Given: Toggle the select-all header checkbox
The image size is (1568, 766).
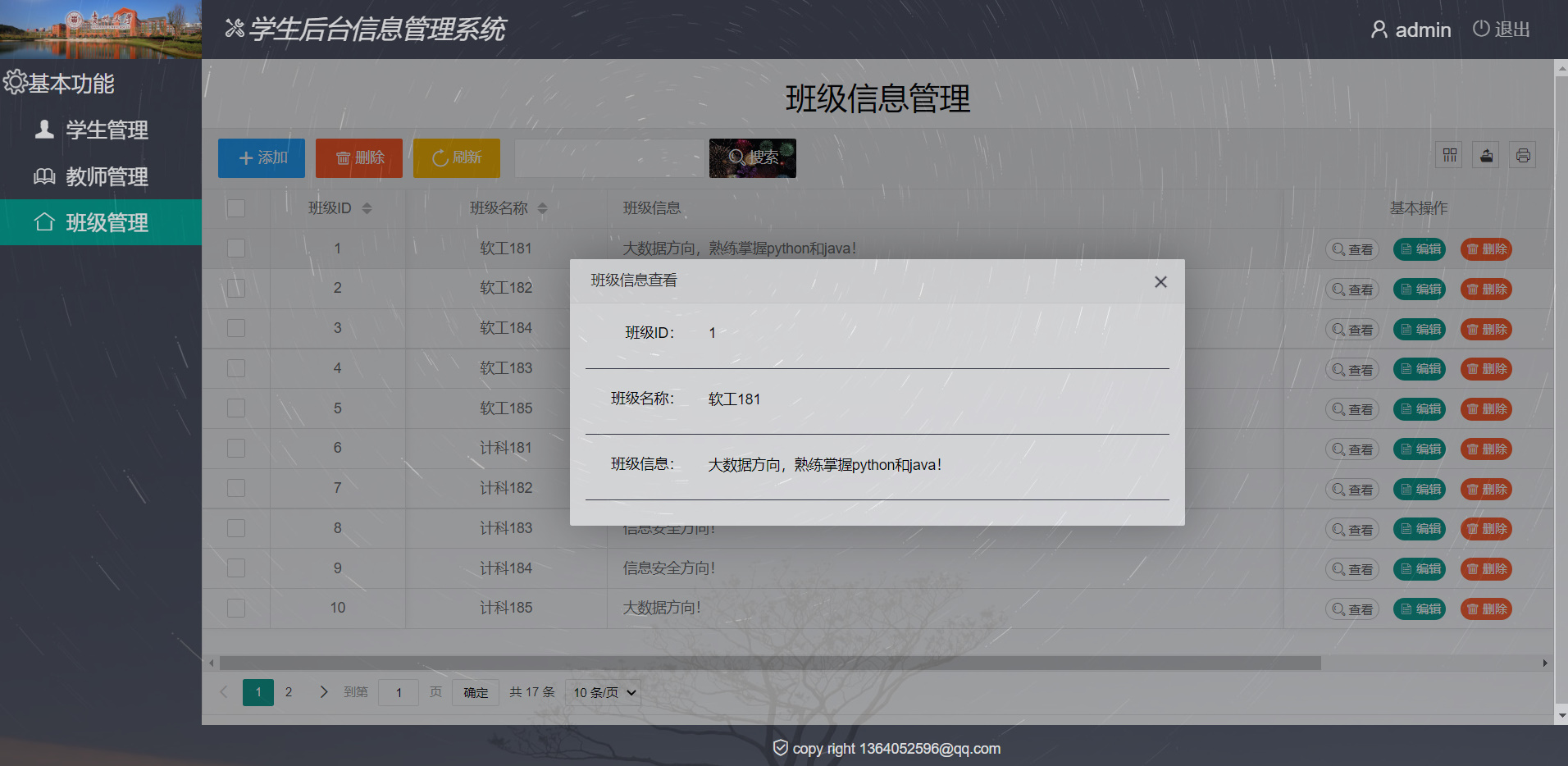Looking at the screenshot, I should pos(236,208).
